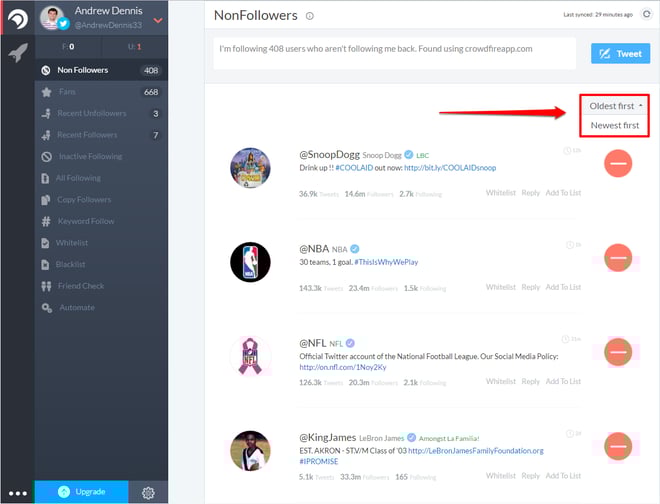Click the Fans star icon
This screenshot has width=660, height=504.
pos(46,92)
